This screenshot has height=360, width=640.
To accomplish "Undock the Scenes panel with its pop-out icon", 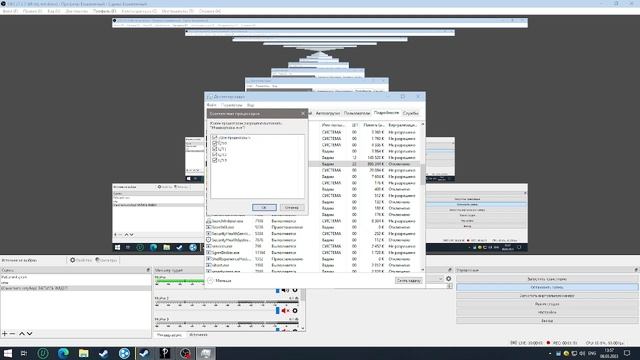I will [x=148, y=270].
